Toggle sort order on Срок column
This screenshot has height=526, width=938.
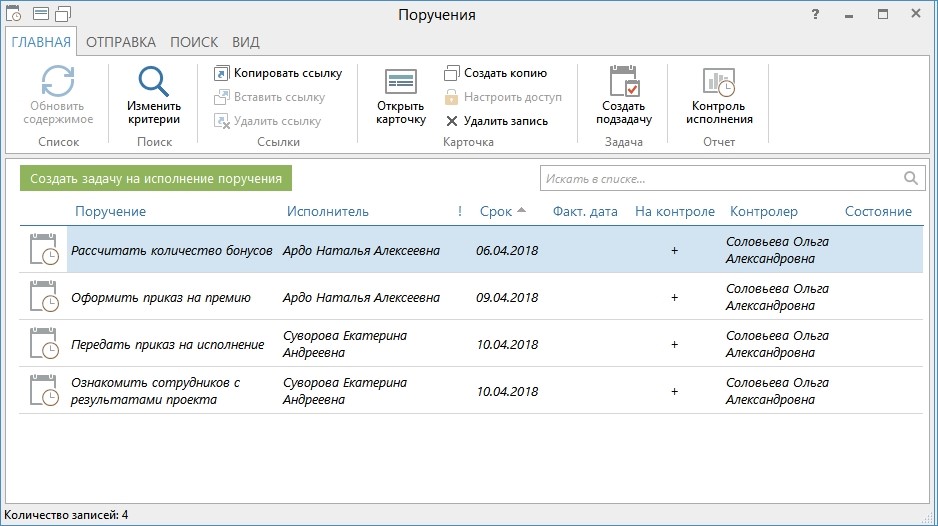coord(502,211)
